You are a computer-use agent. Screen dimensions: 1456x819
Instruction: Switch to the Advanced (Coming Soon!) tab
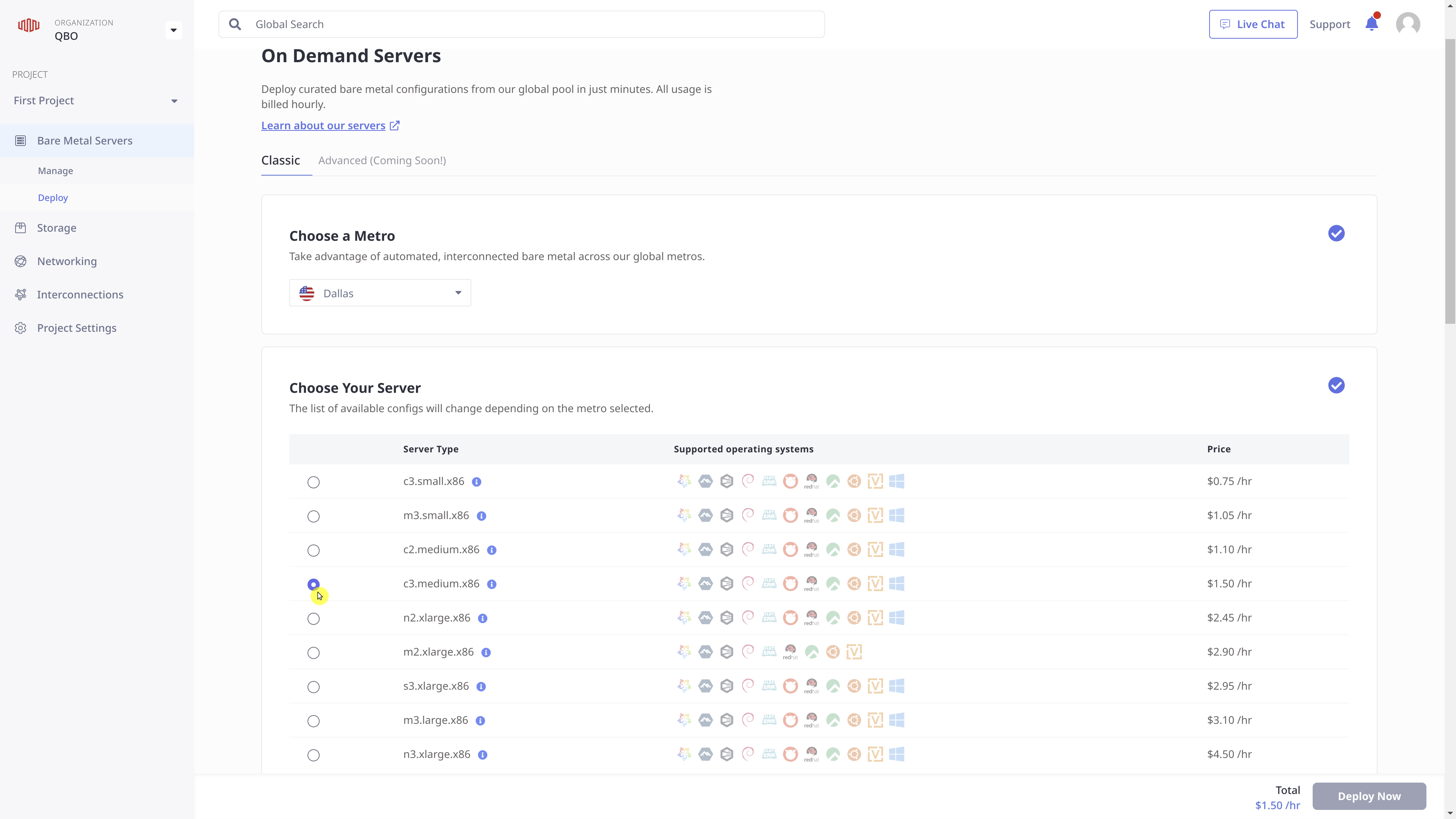coord(382,160)
